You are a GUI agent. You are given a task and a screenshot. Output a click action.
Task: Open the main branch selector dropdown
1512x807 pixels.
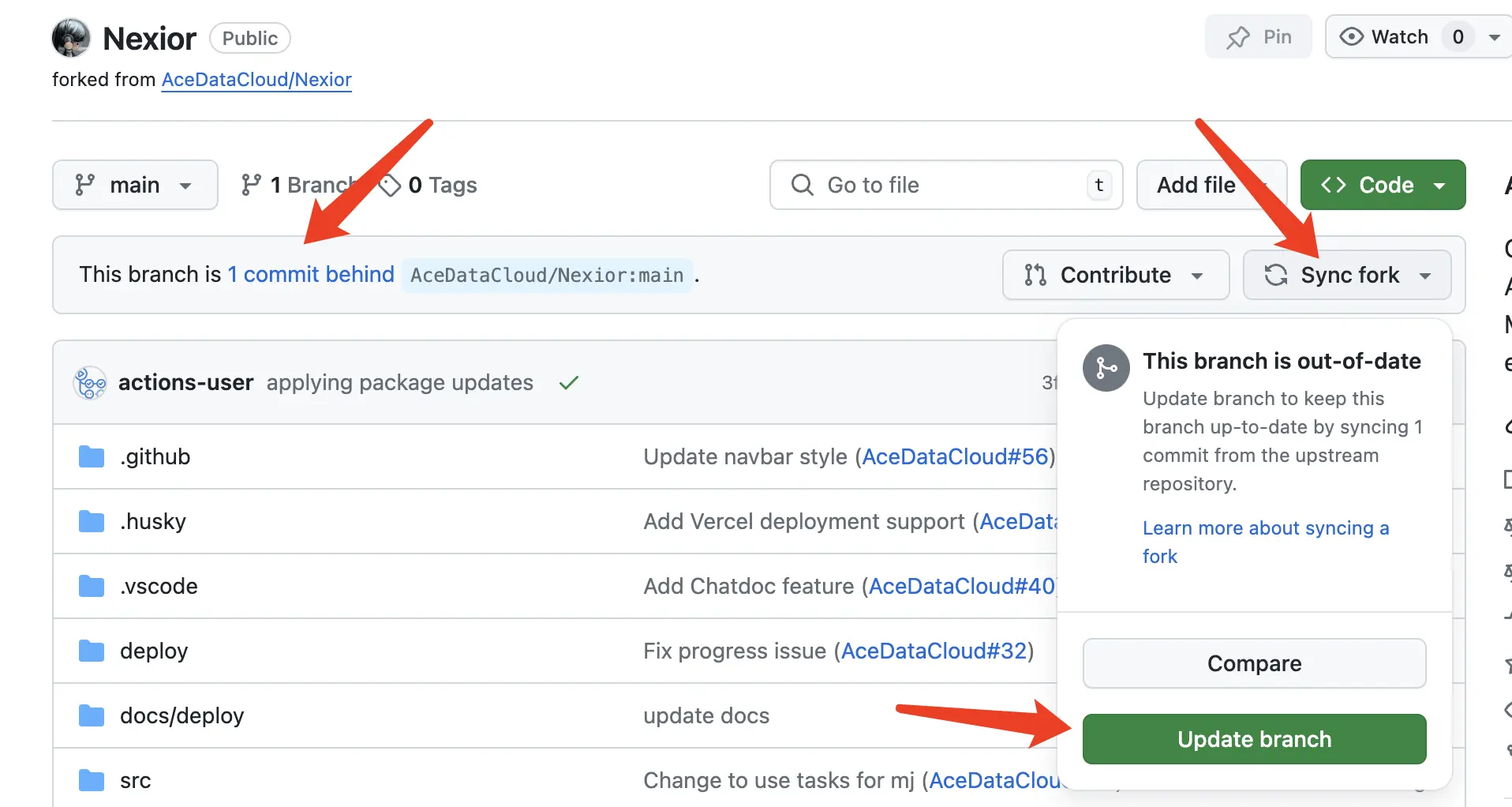click(135, 185)
